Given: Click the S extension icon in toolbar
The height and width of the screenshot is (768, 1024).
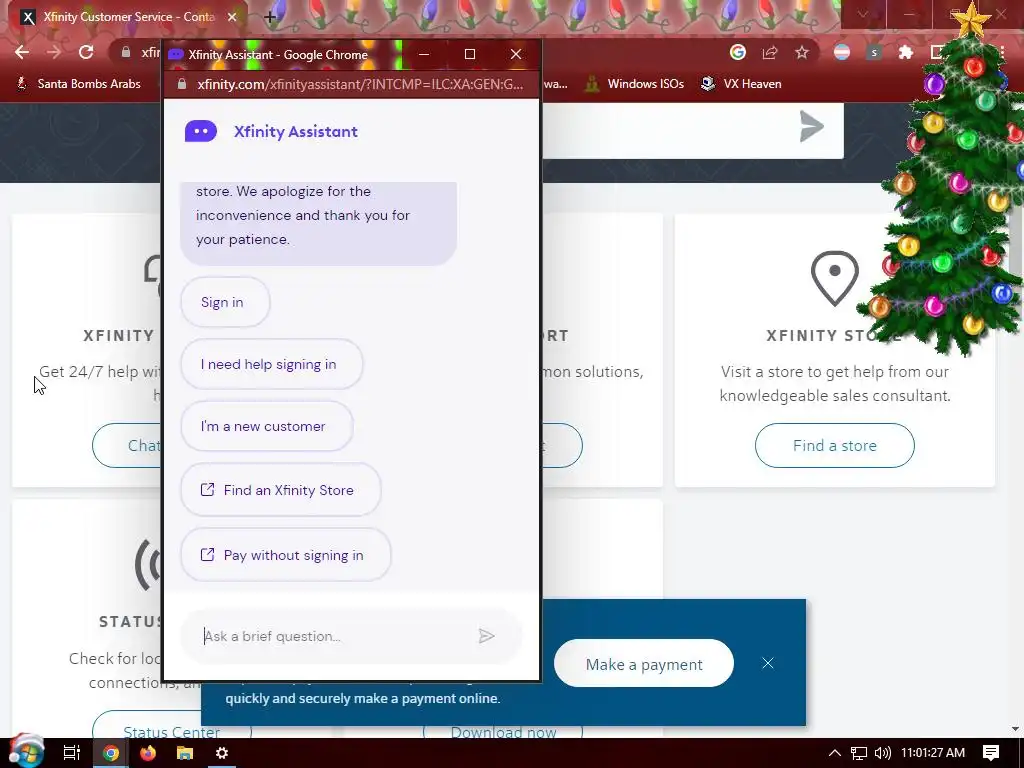Looking at the screenshot, I should [x=874, y=52].
